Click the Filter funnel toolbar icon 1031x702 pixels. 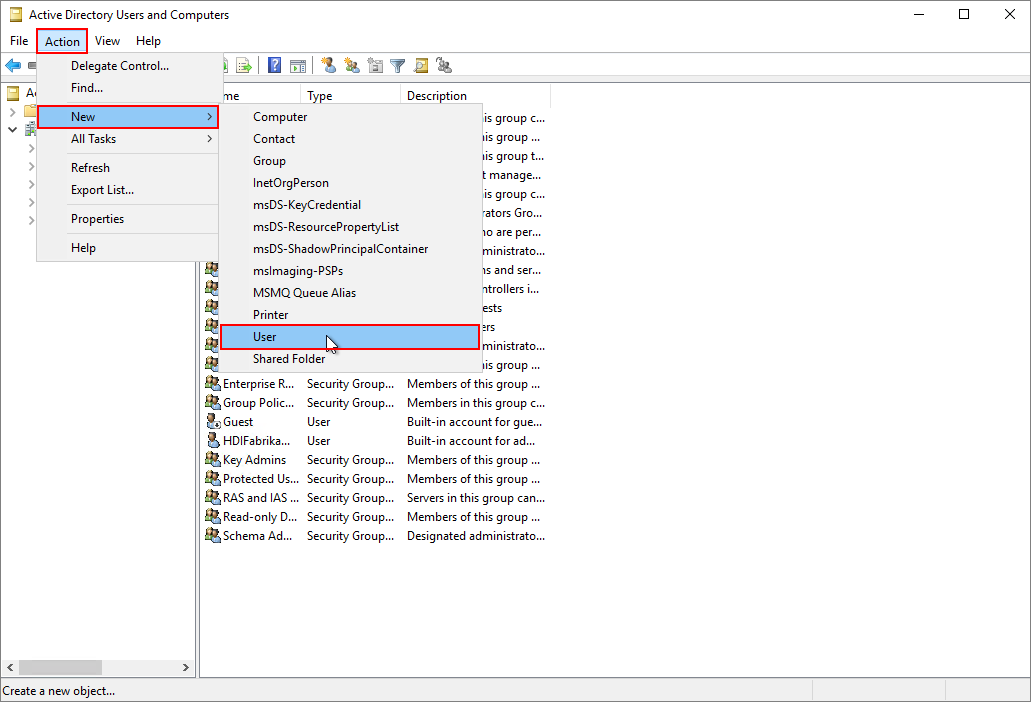397,65
